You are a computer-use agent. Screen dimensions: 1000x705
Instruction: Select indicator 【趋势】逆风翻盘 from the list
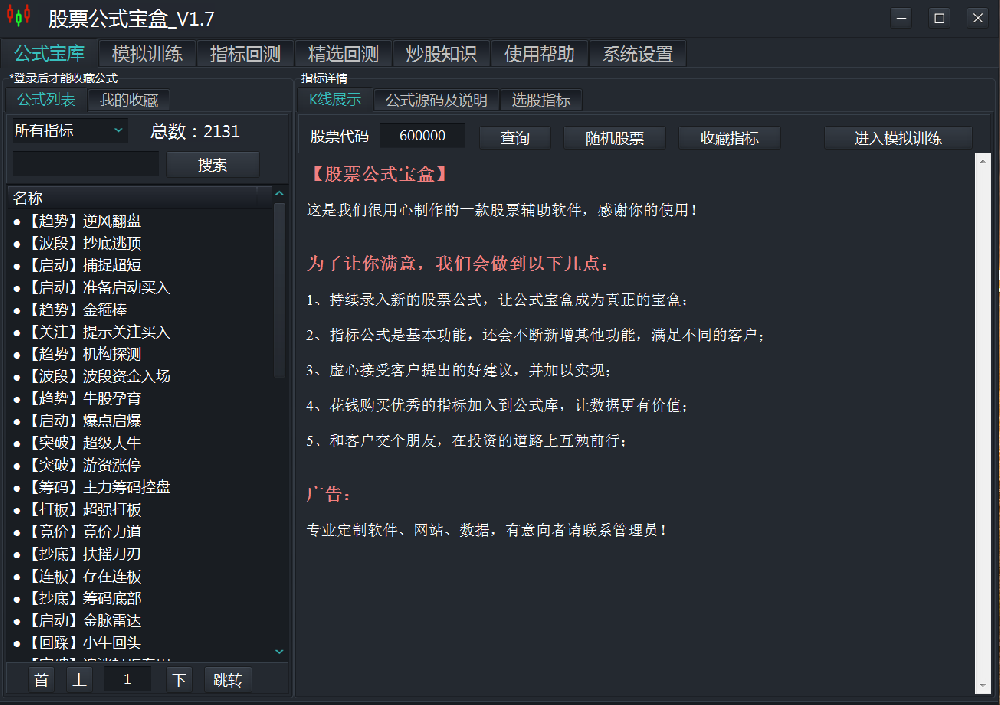[85, 221]
